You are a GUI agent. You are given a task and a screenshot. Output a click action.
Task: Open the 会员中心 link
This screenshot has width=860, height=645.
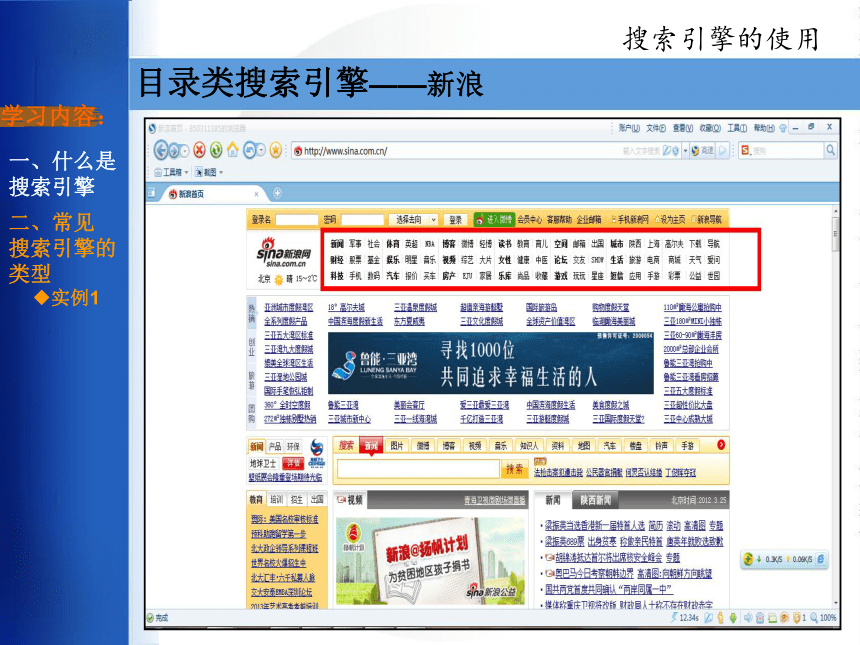click(x=529, y=219)
